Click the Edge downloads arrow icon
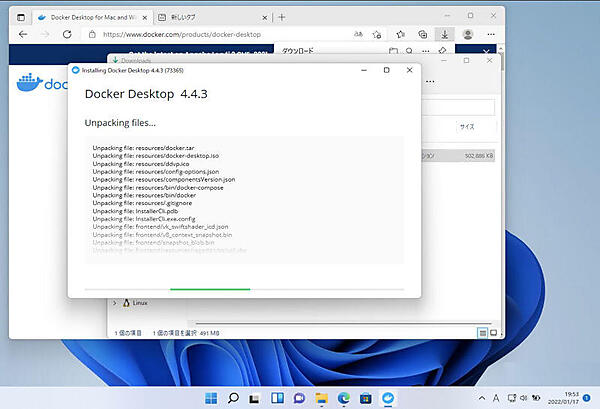The height and width of the screenshot is (409, 600). [444, 33]
